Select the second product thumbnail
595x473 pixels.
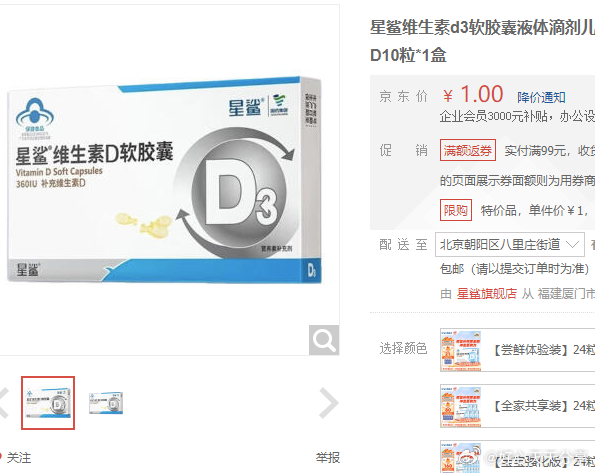[106, 403]
